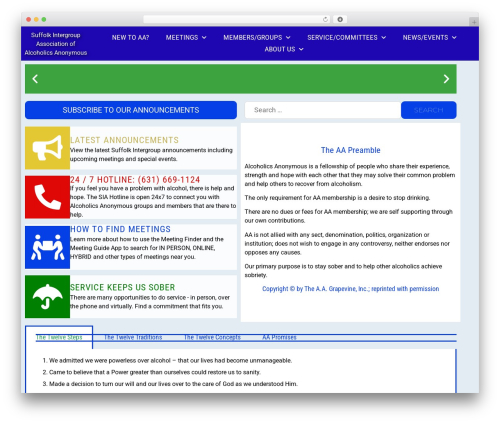Click 'Our primary purpose is to stay sober' paragraph
The width and height of the screenshot is (500, 423).
343,271
